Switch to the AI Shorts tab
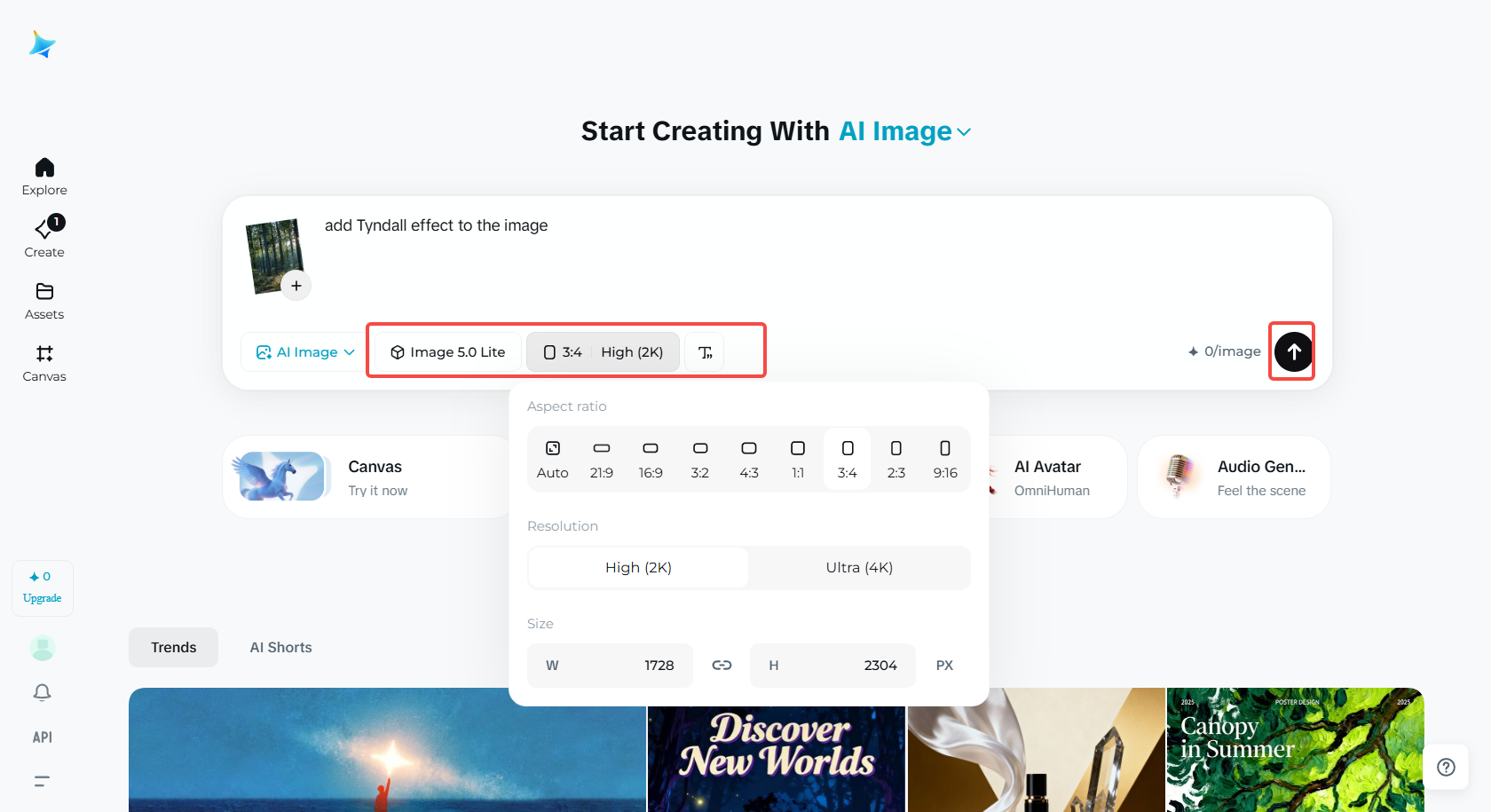This screenshot has width=1491, height=812. click(280, 648)
